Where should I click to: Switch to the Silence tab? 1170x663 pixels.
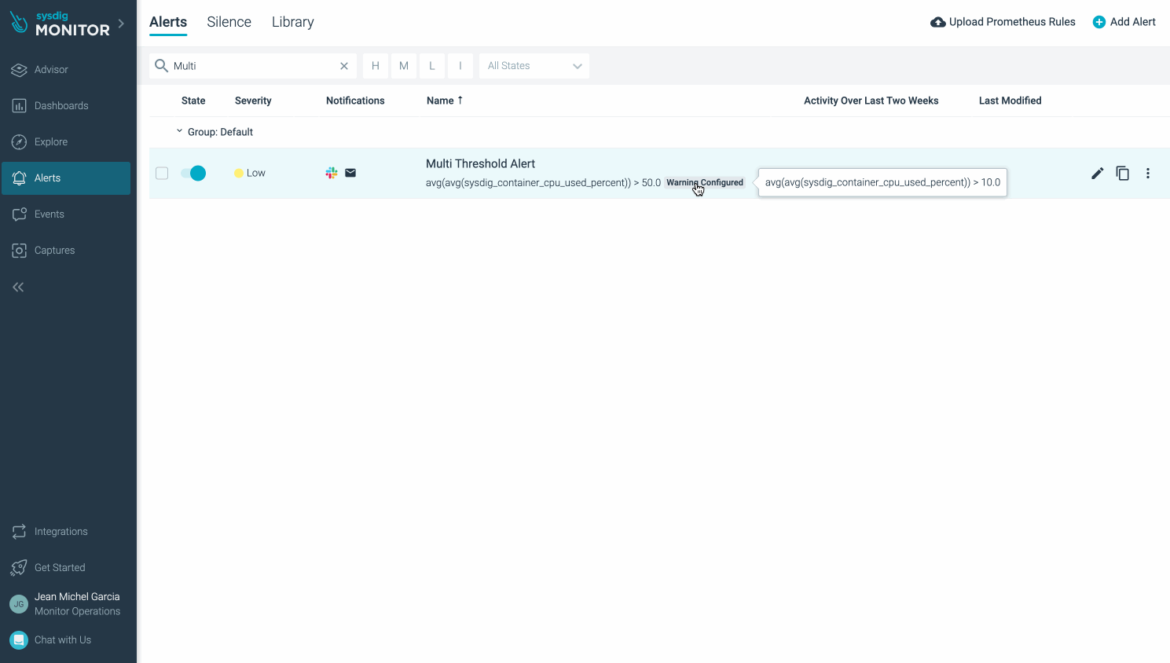(x=229, y=22)
